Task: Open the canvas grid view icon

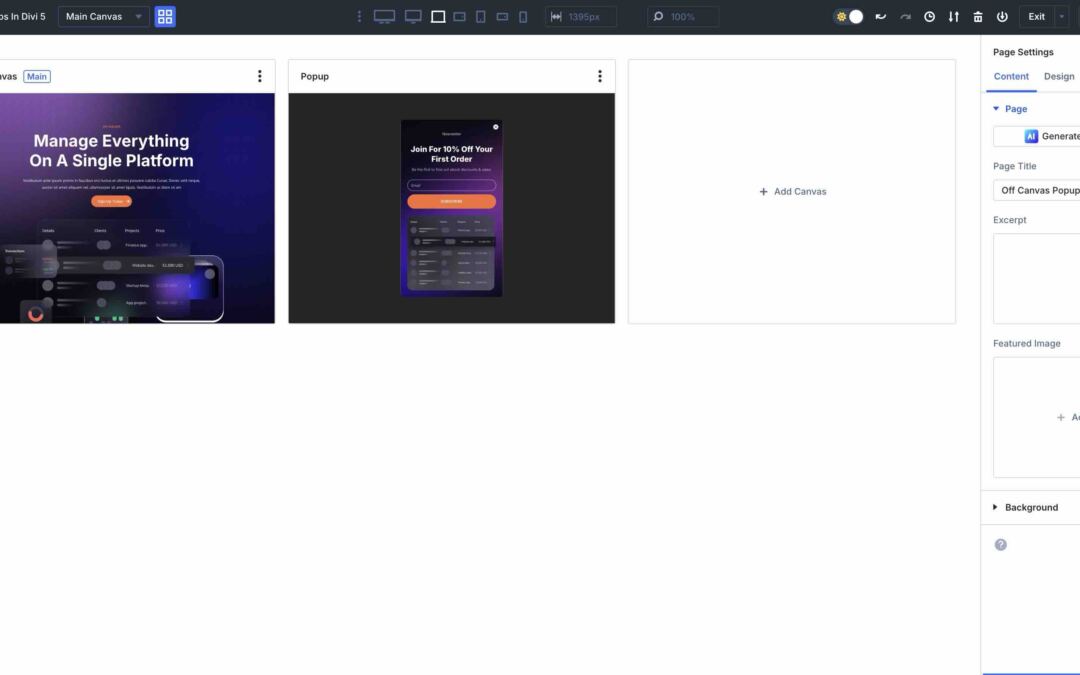Action: (x=165, y=16)
